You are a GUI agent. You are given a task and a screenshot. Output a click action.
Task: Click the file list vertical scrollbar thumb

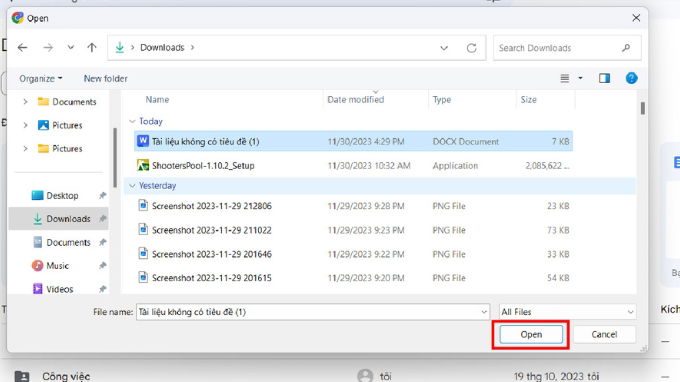point(642,108)
